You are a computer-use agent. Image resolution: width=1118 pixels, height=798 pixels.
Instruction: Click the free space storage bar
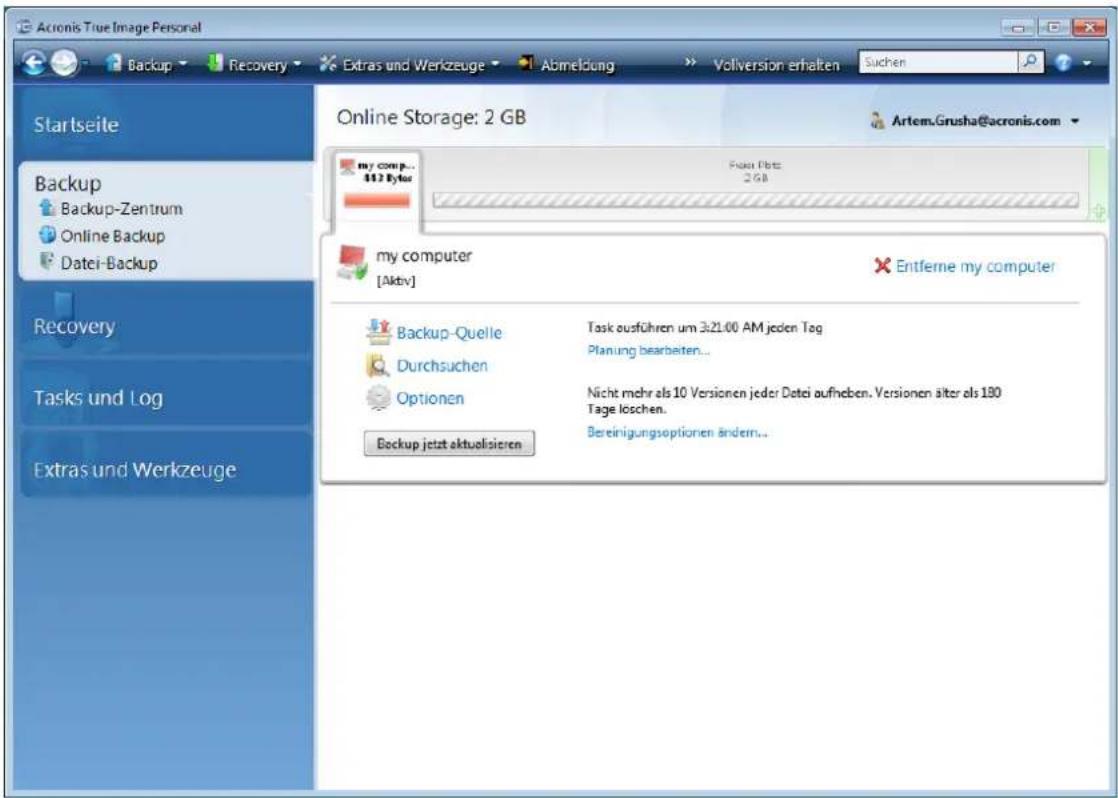point(756,201)
